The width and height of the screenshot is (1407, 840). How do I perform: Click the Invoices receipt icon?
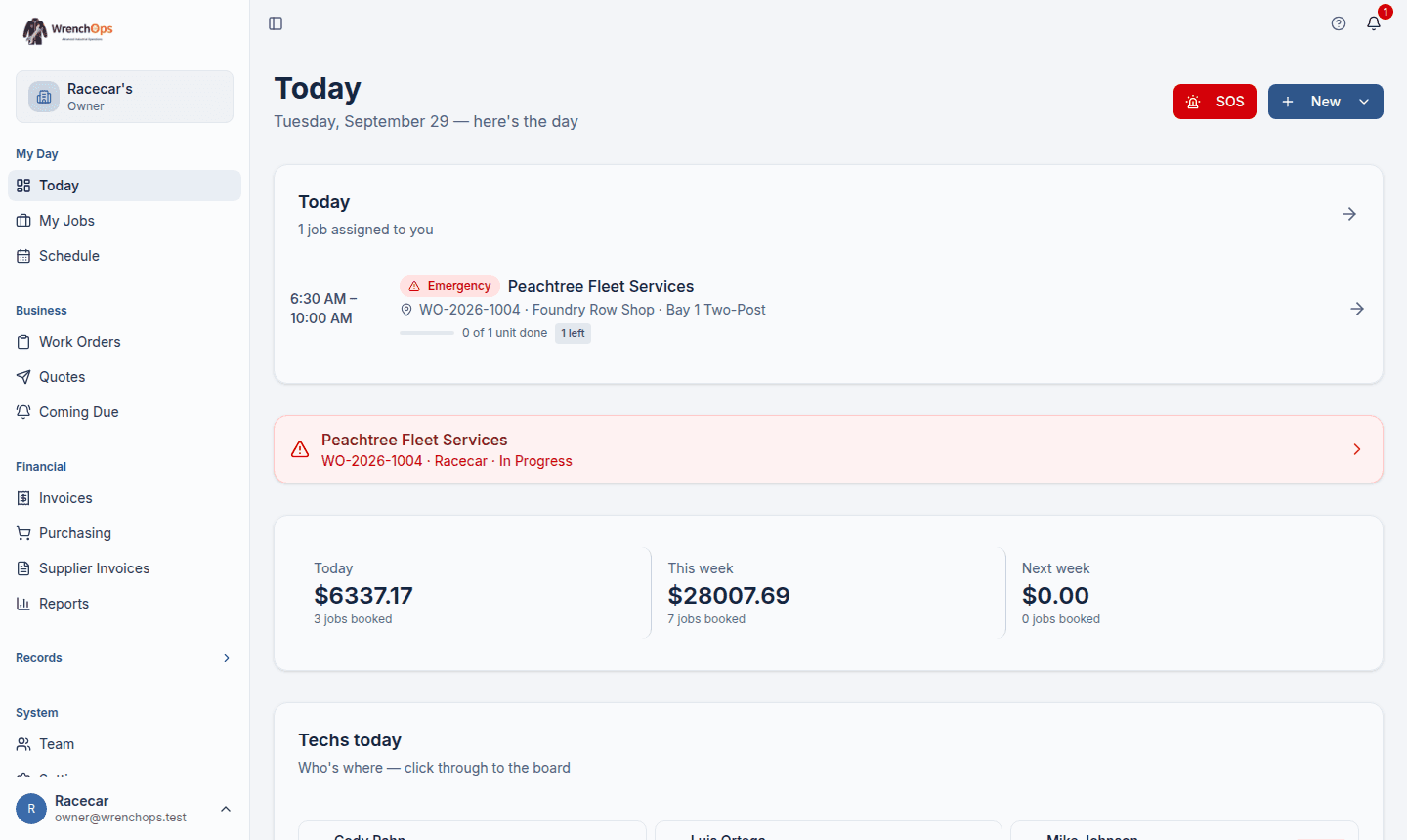click(x=23, y=498)
